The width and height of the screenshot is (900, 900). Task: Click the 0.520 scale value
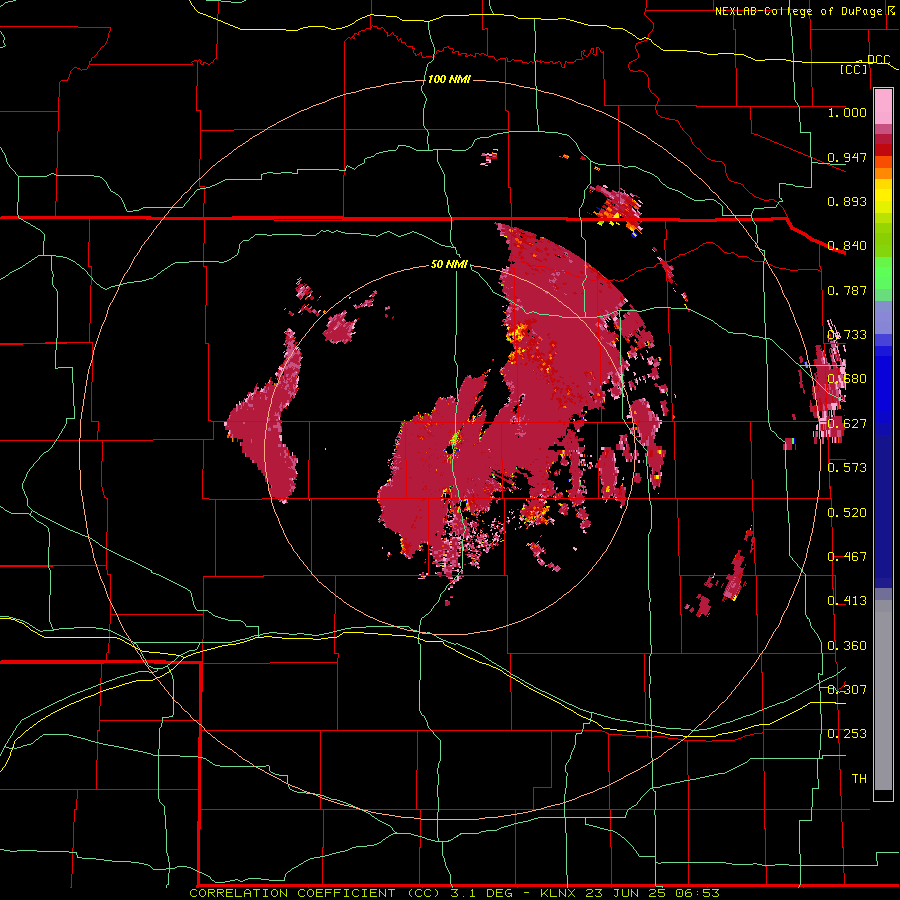[847, 513]
